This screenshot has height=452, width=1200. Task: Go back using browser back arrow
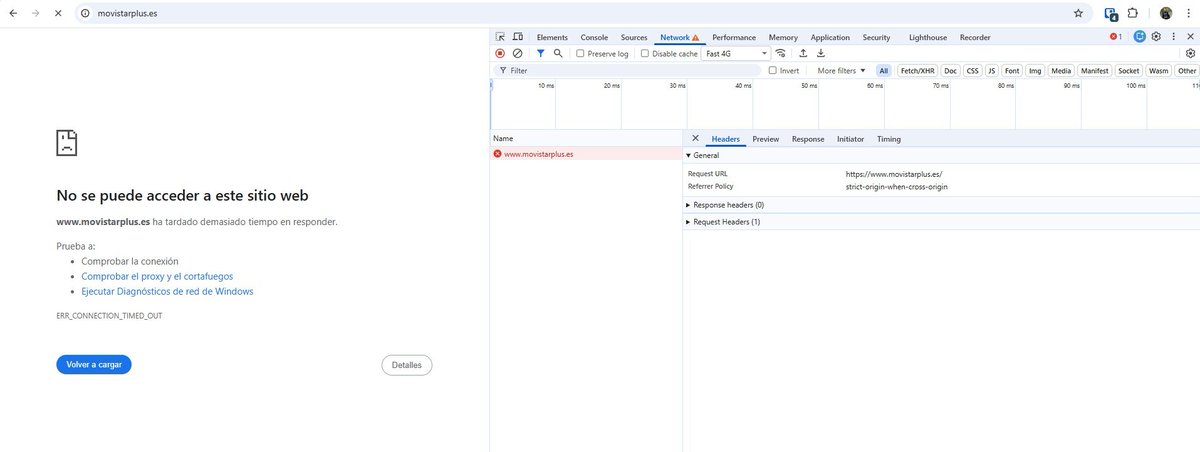click(x=13, y=14)
